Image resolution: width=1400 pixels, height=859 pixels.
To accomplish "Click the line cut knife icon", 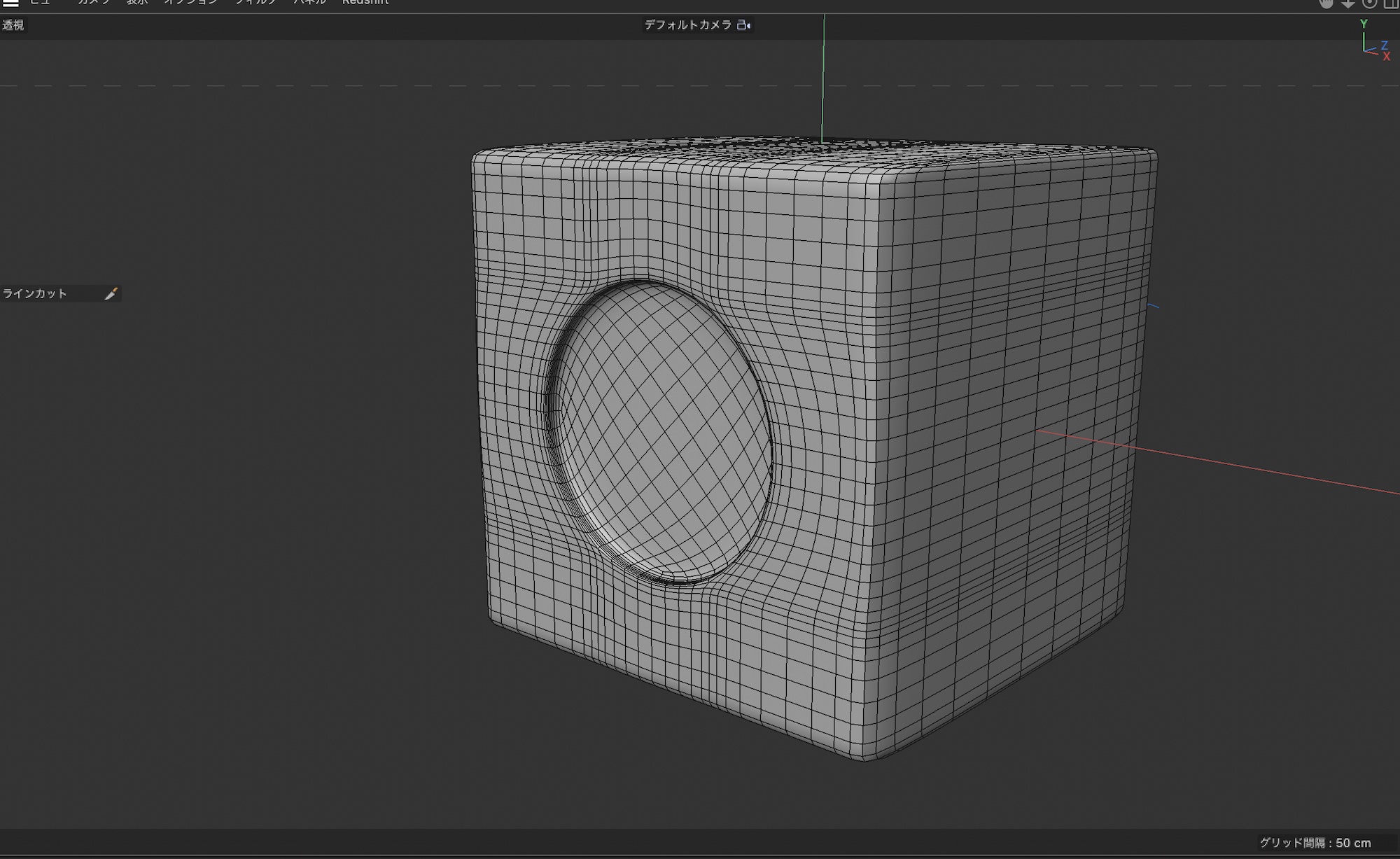I will (111, 294).
